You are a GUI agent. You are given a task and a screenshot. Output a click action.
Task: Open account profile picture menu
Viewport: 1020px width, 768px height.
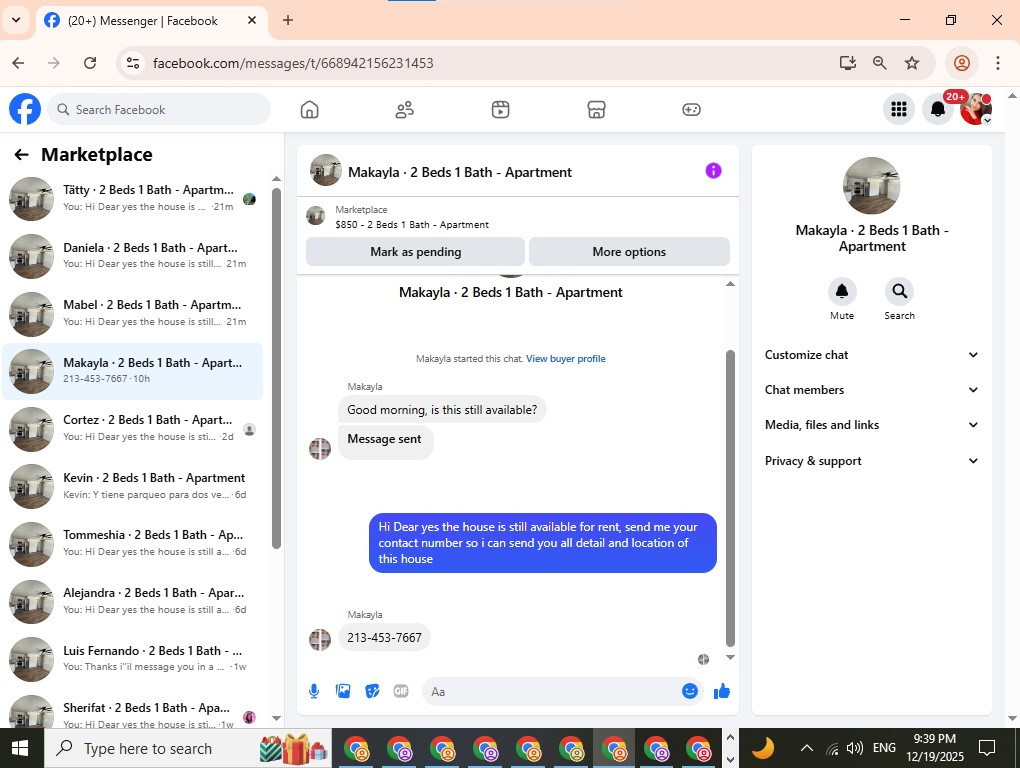(976, 109)
